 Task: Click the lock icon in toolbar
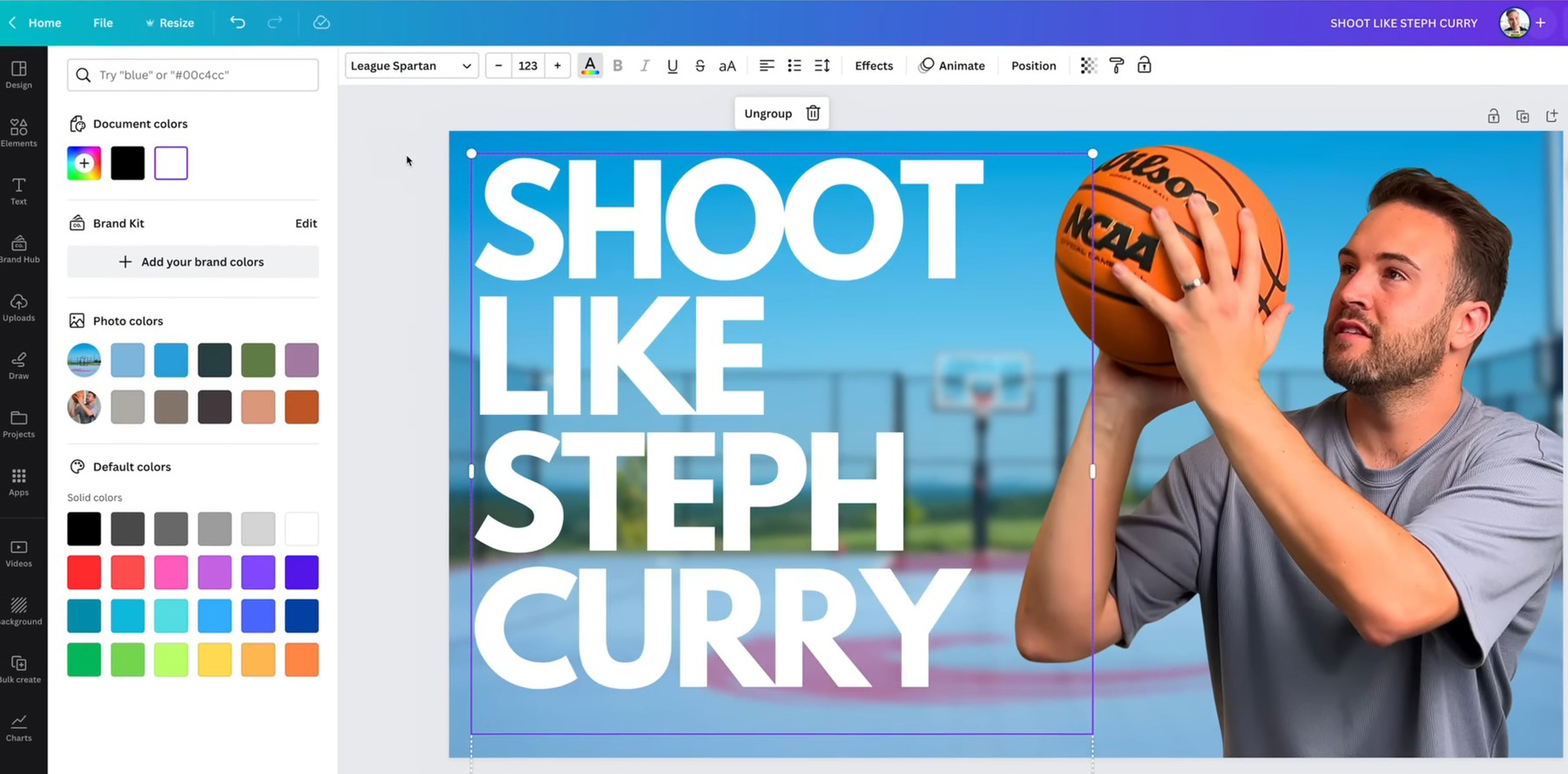(1145, 65)
